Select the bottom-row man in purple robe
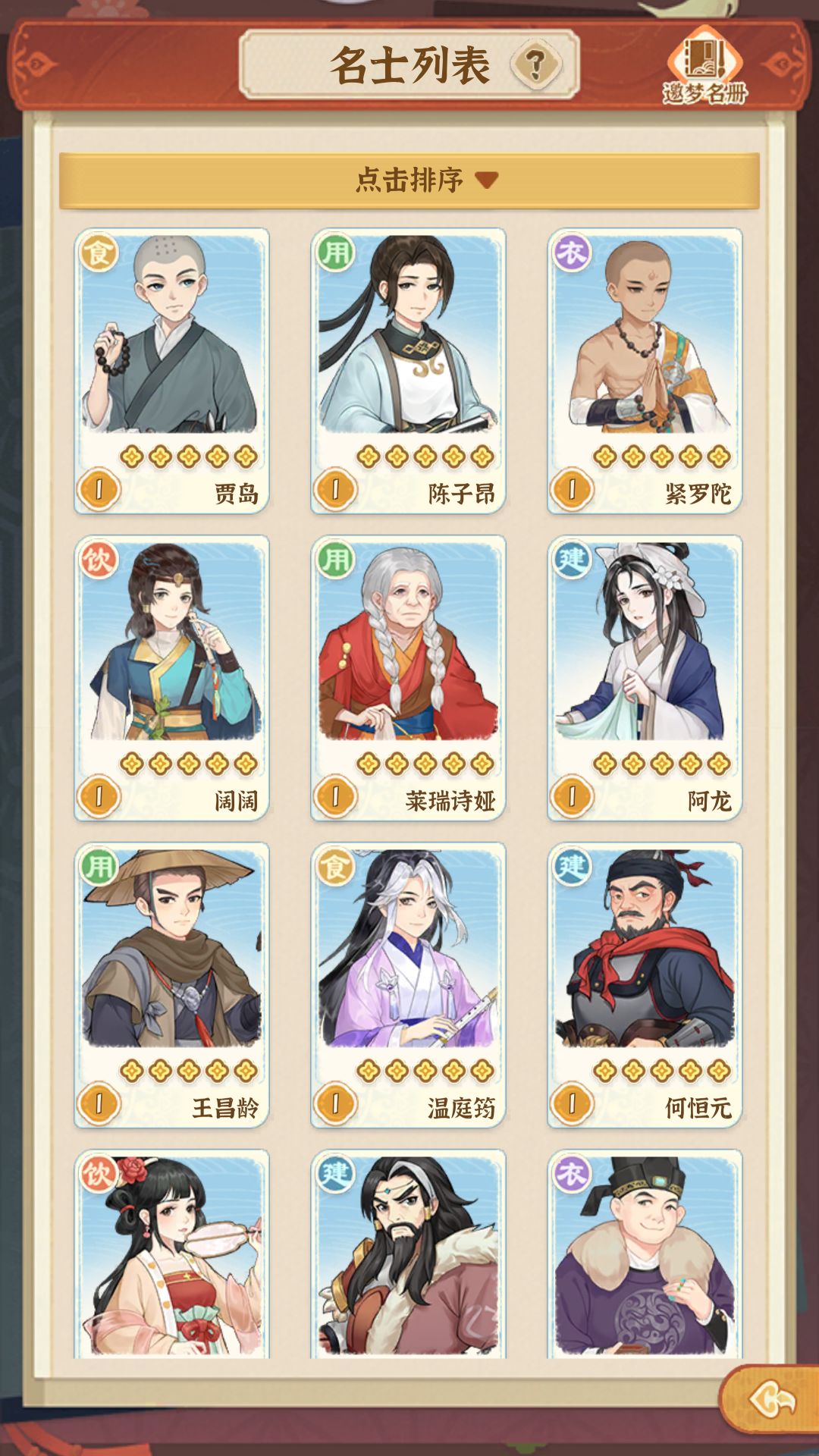 (x=645, y=1254)
